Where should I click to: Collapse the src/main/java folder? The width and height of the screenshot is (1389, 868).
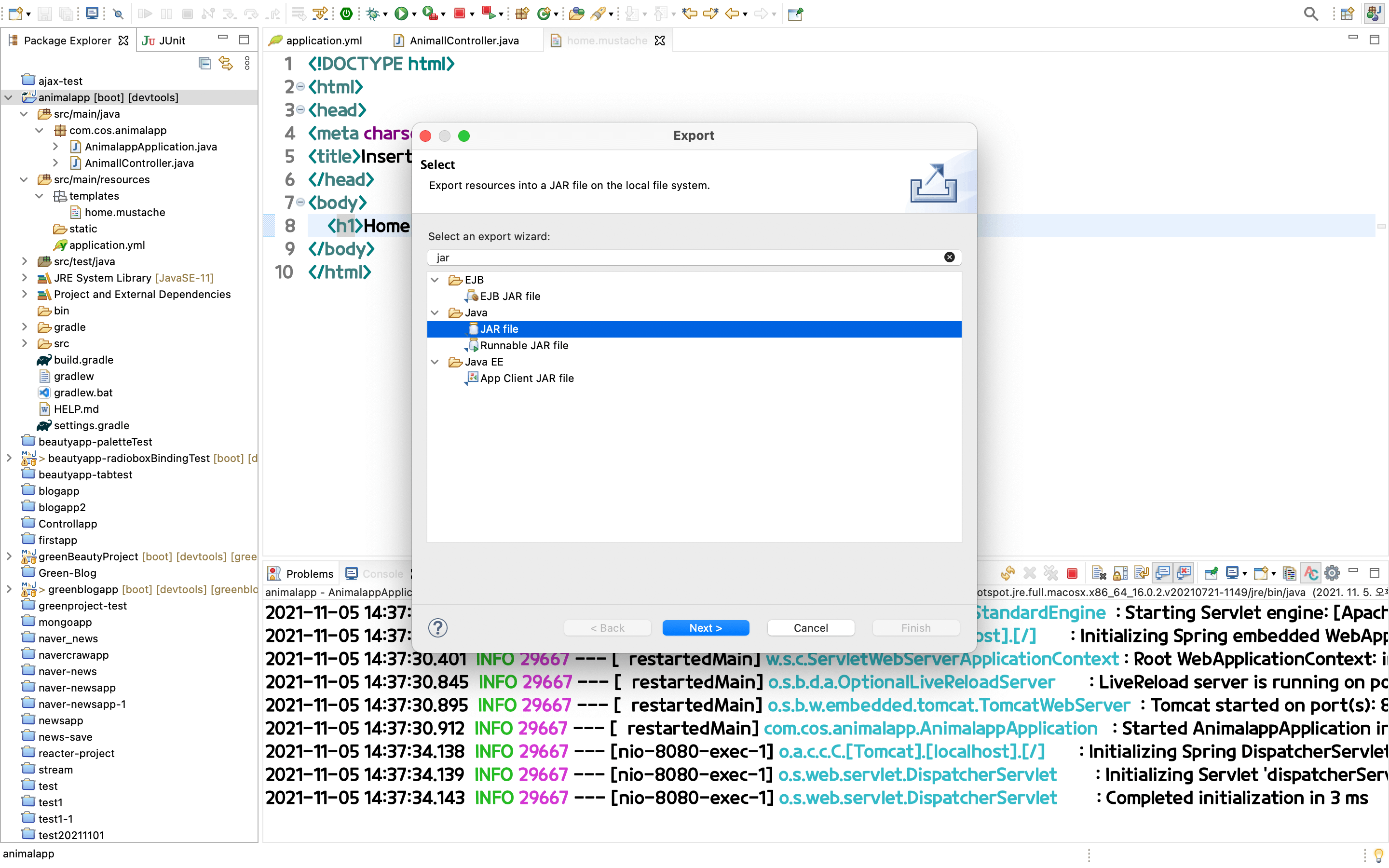pyautogui.click(x=24, y=114)
